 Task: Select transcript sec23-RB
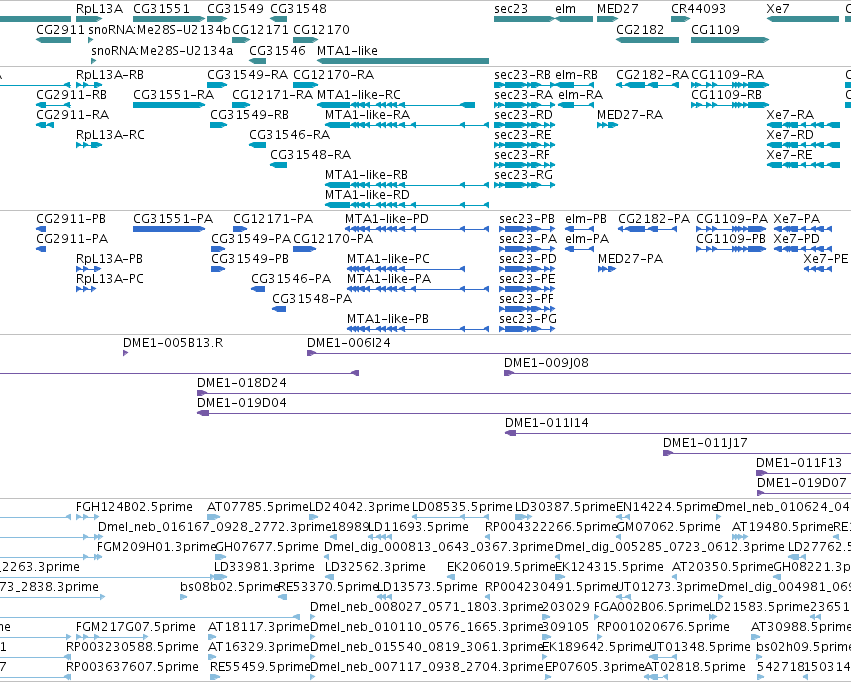(523, 75)
